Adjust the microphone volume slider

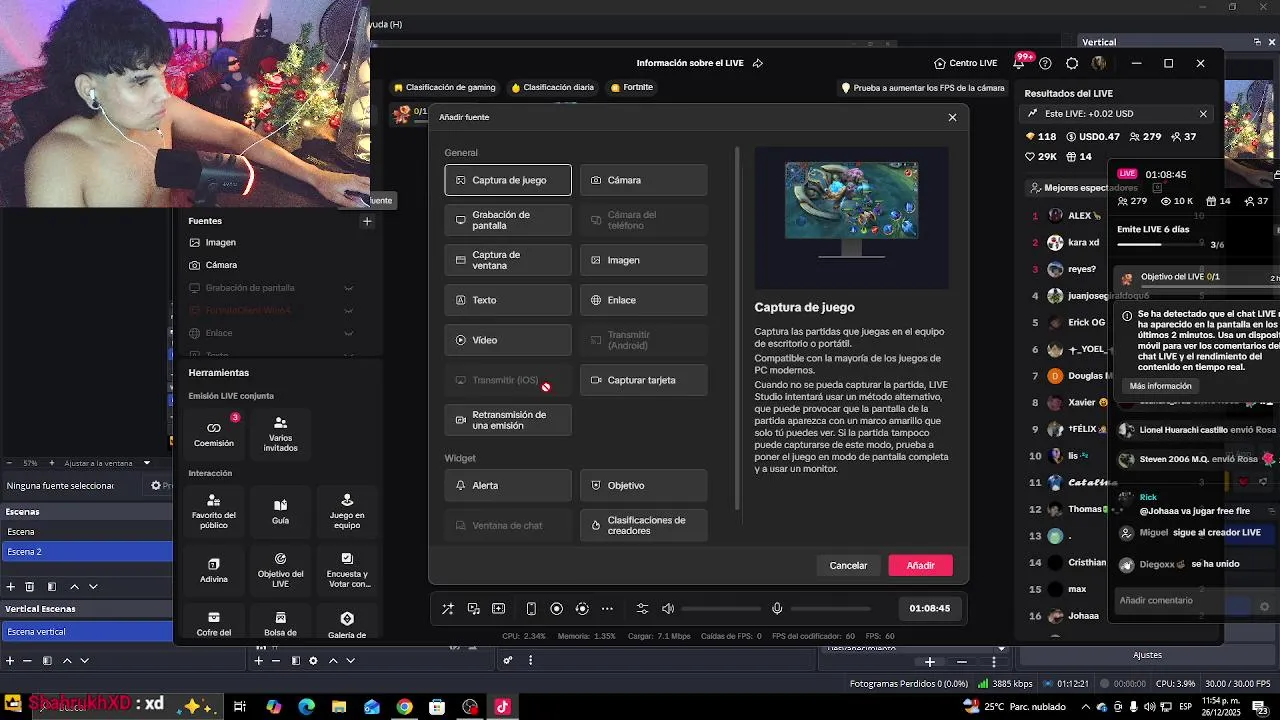pyautogui.click(x=830, y=608)
